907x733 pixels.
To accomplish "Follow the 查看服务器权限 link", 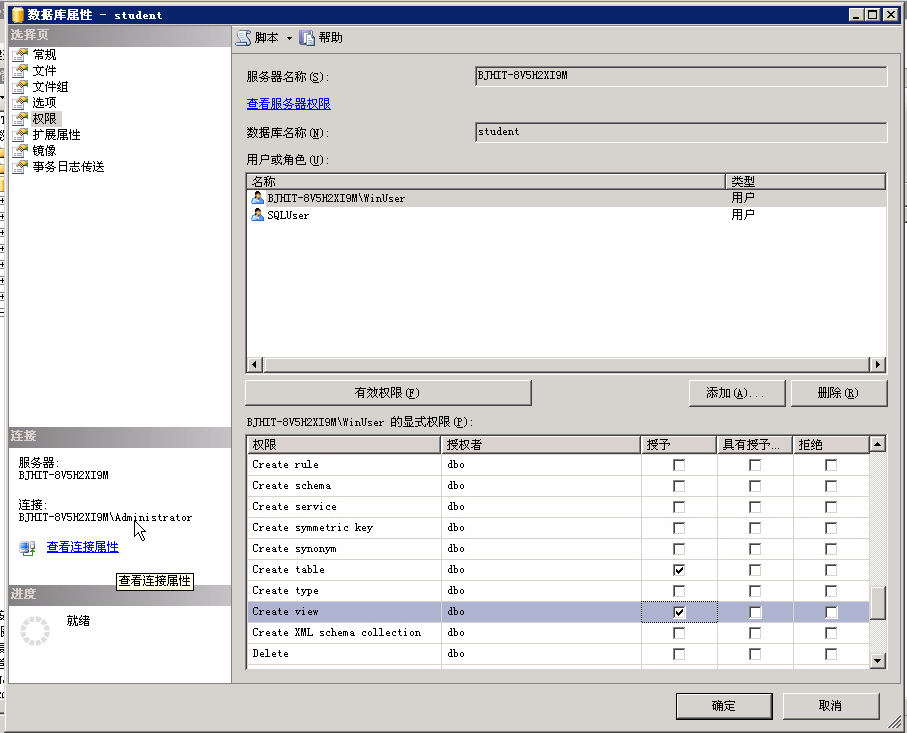I will point(289,104).
